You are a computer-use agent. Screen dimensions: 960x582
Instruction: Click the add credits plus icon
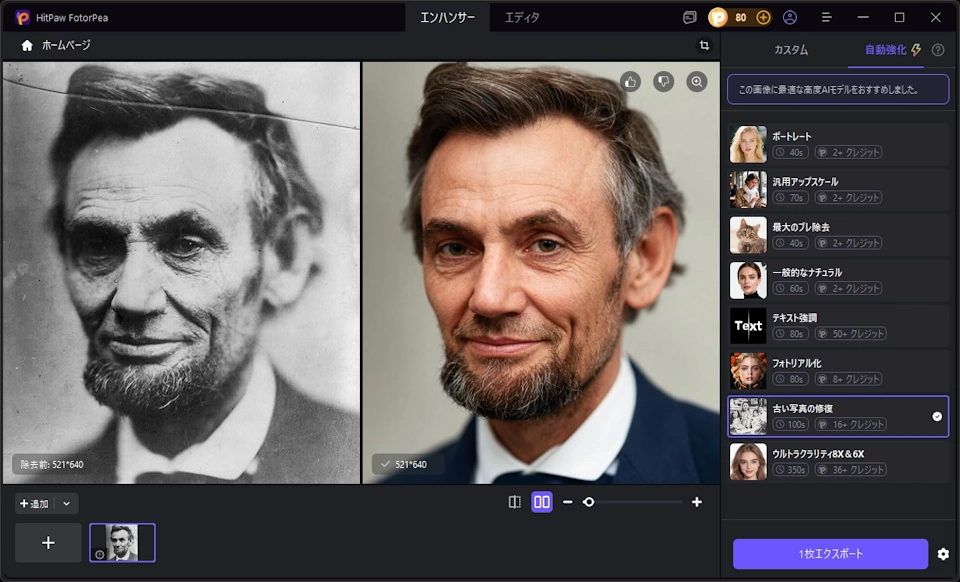point(763,18)
